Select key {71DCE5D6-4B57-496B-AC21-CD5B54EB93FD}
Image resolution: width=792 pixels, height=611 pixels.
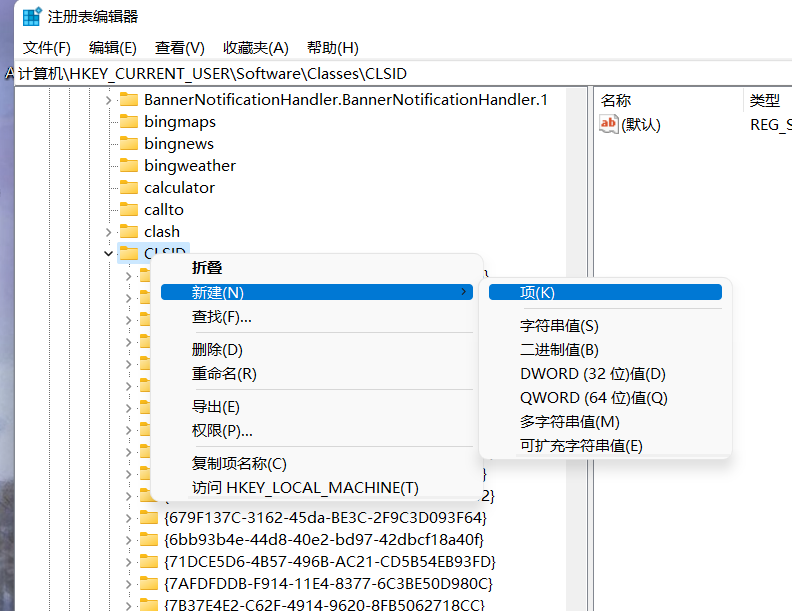pos(330,562)
